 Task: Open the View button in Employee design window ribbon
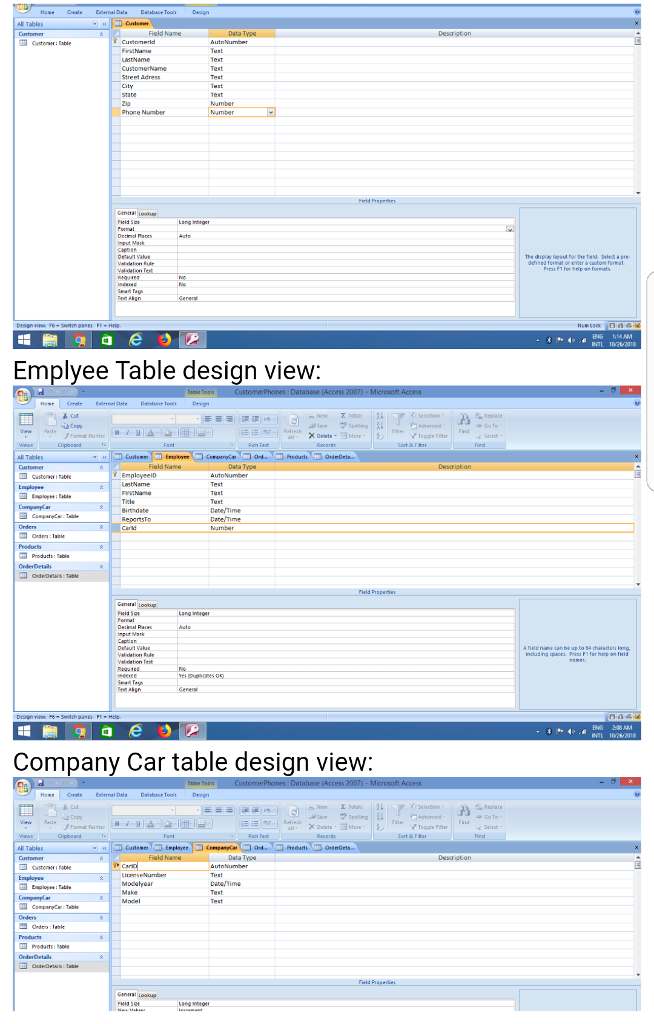[x=25, y=423]
